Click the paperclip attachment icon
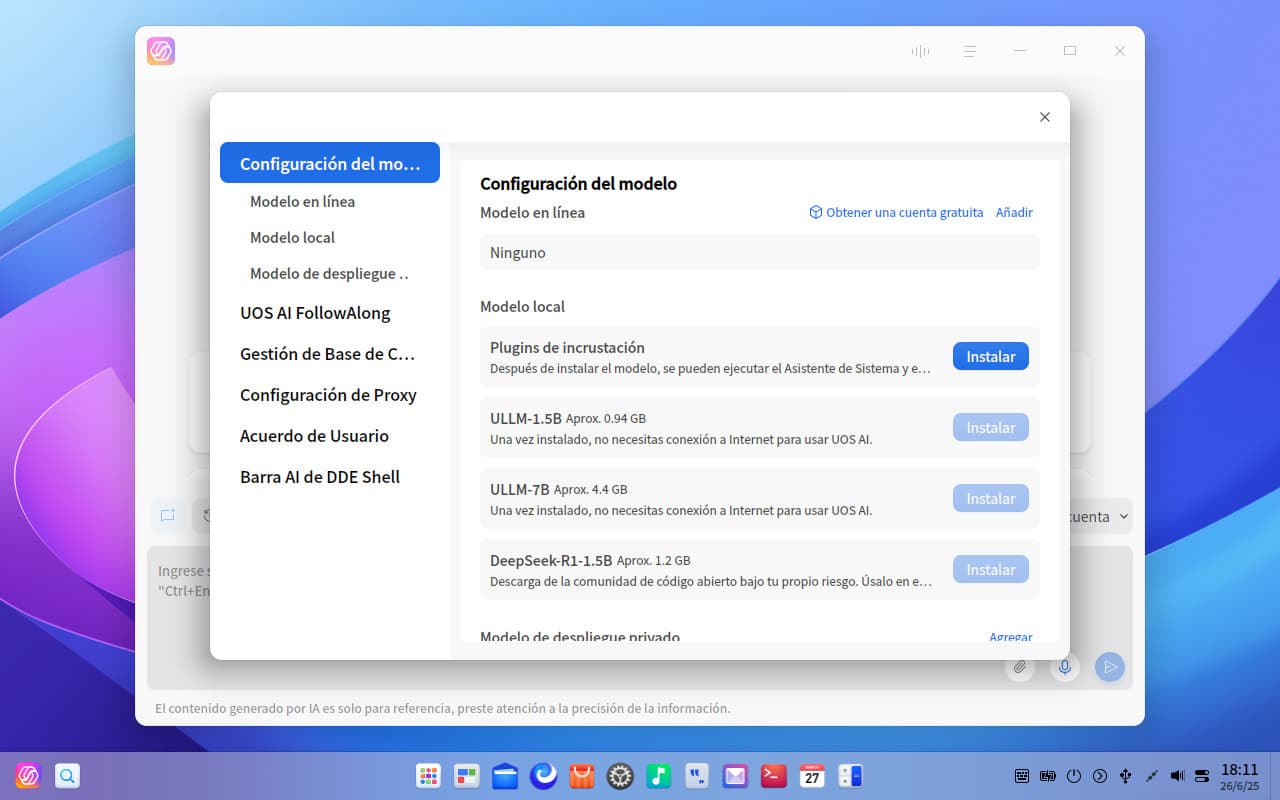Screen dimensions: 1280x800 pos(1020,667)
